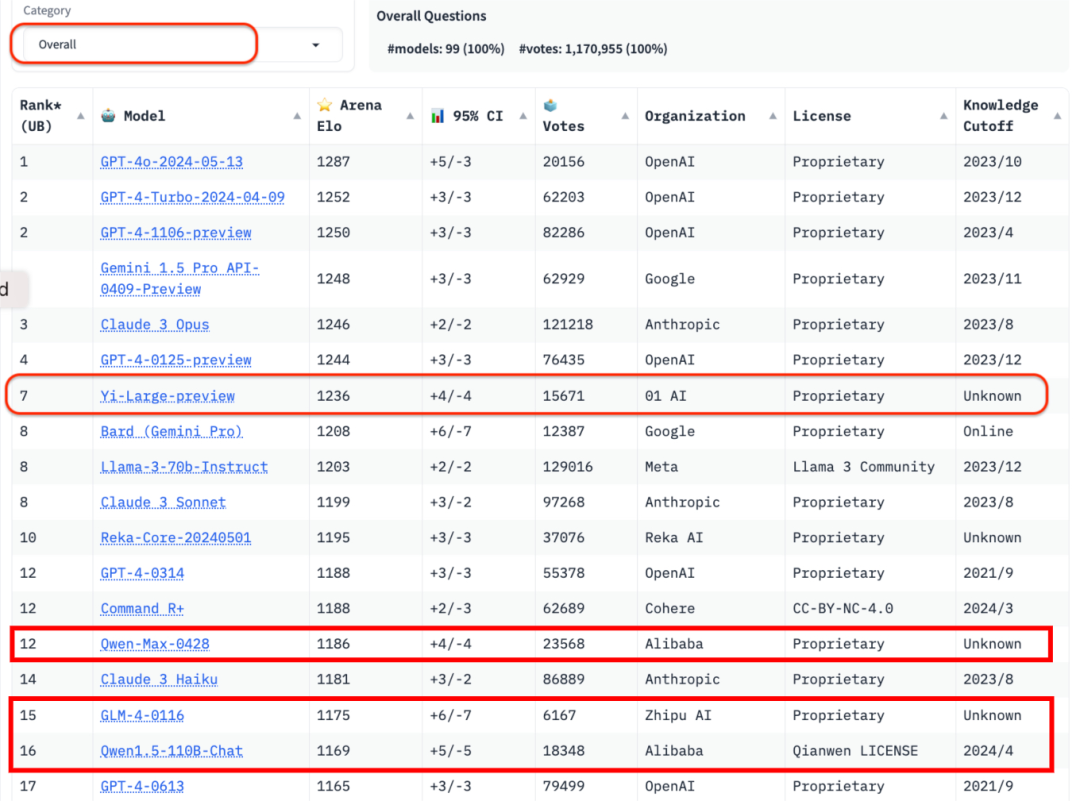Open the Bard (Gemini Pro) link
Screen dimensions: 1080x801
tap(172, 432)
